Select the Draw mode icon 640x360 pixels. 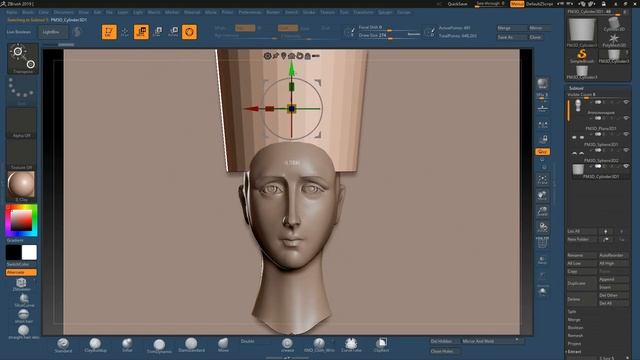[125, 32]
